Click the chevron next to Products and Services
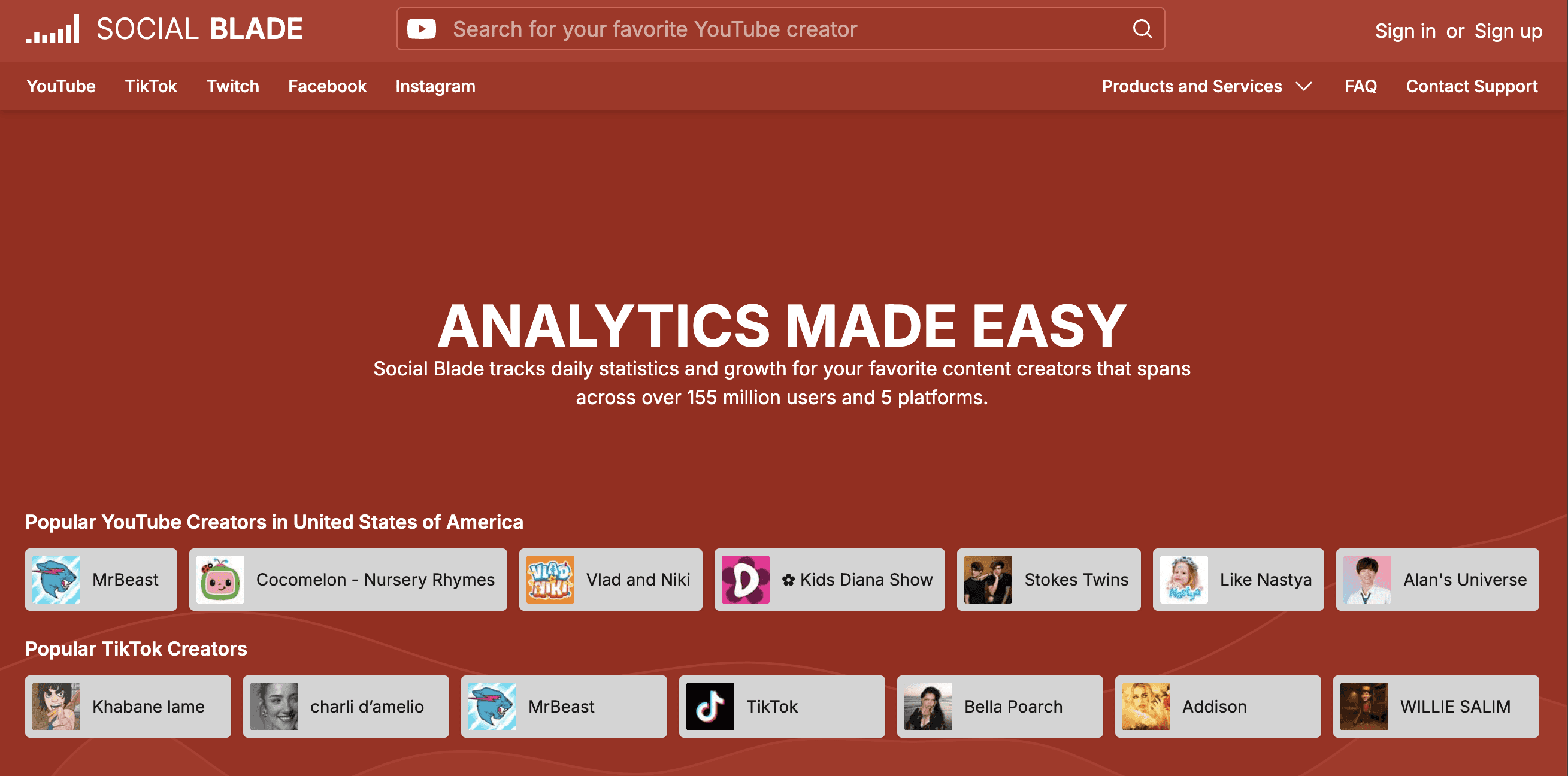The image size is (1568, 776). (1304, 86)
